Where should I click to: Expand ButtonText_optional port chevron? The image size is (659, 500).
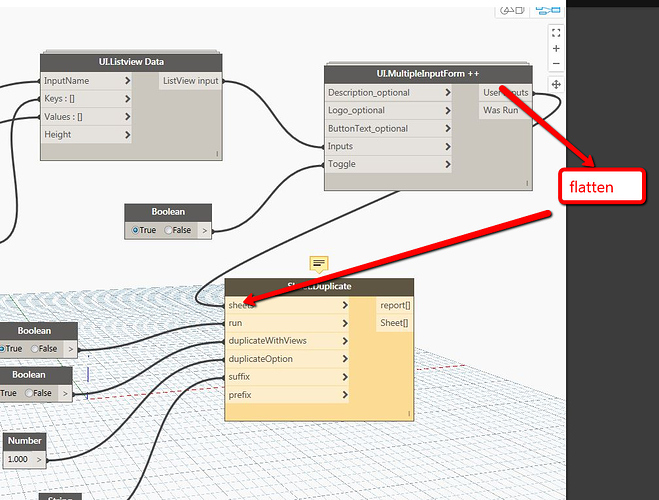pos(448,129)
